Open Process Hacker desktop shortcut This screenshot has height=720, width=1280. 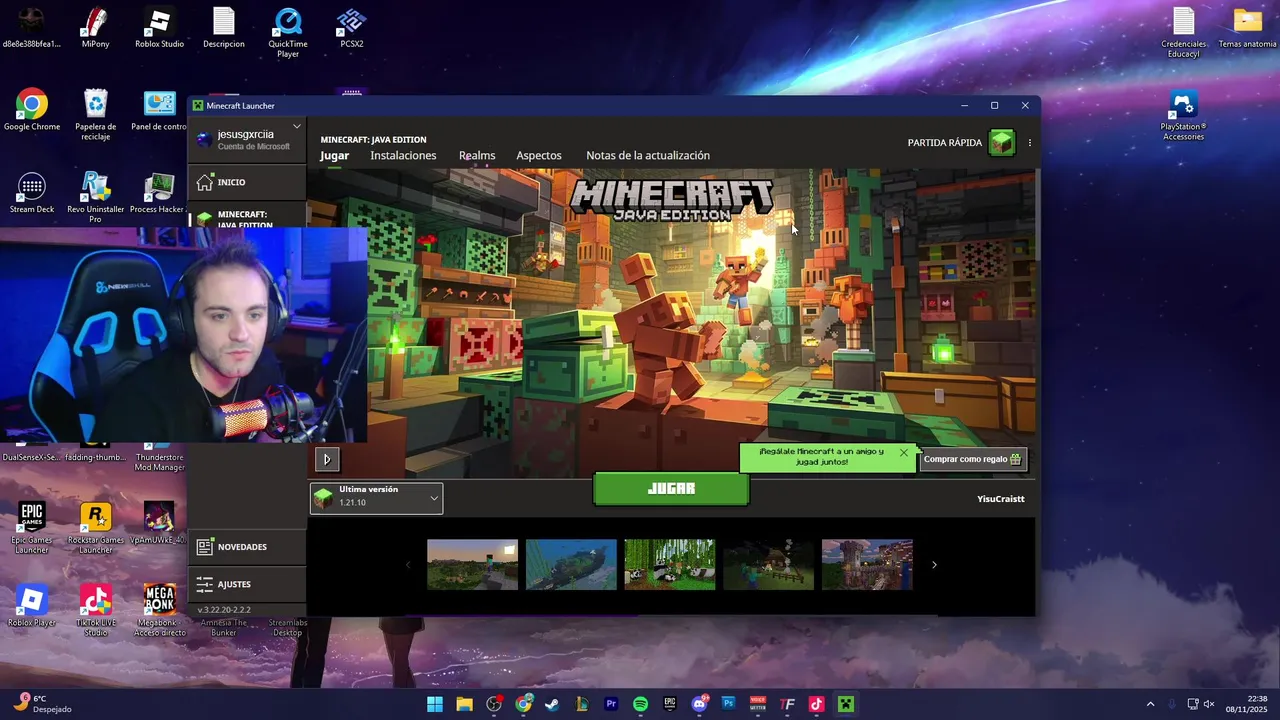(160, 193)
